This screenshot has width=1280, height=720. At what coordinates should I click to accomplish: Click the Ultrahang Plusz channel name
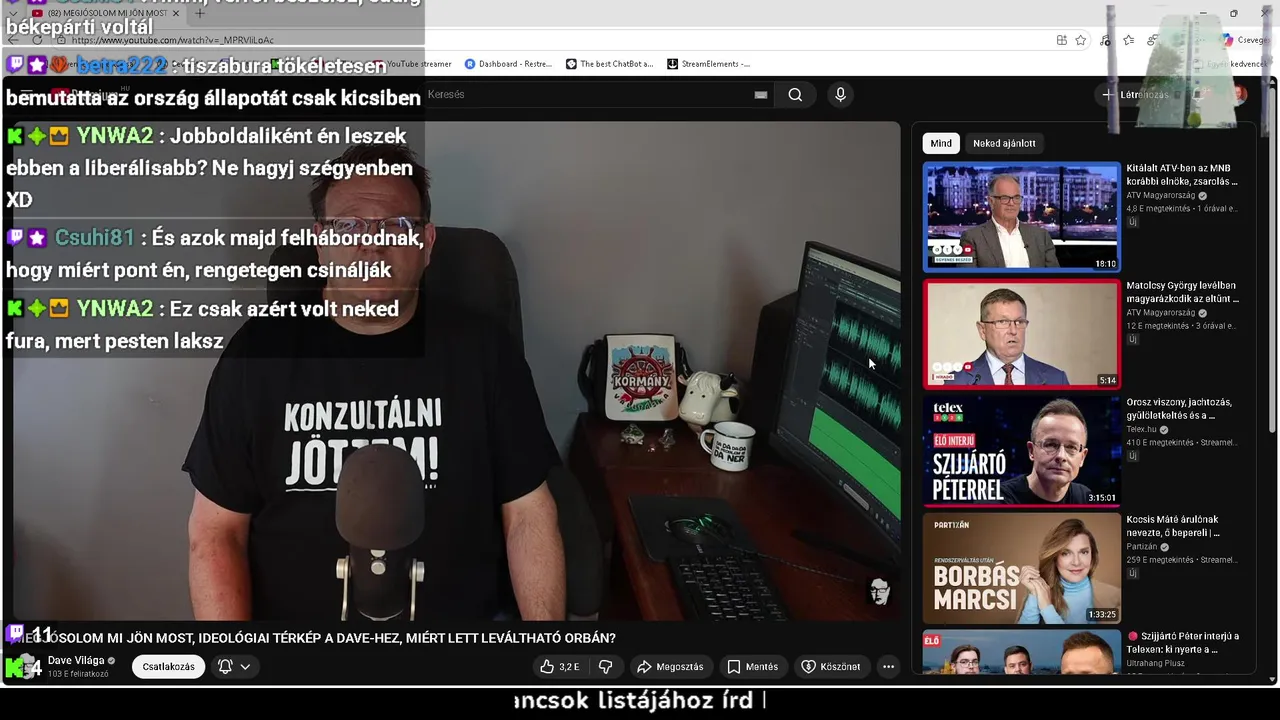[x=1156, y=663]
